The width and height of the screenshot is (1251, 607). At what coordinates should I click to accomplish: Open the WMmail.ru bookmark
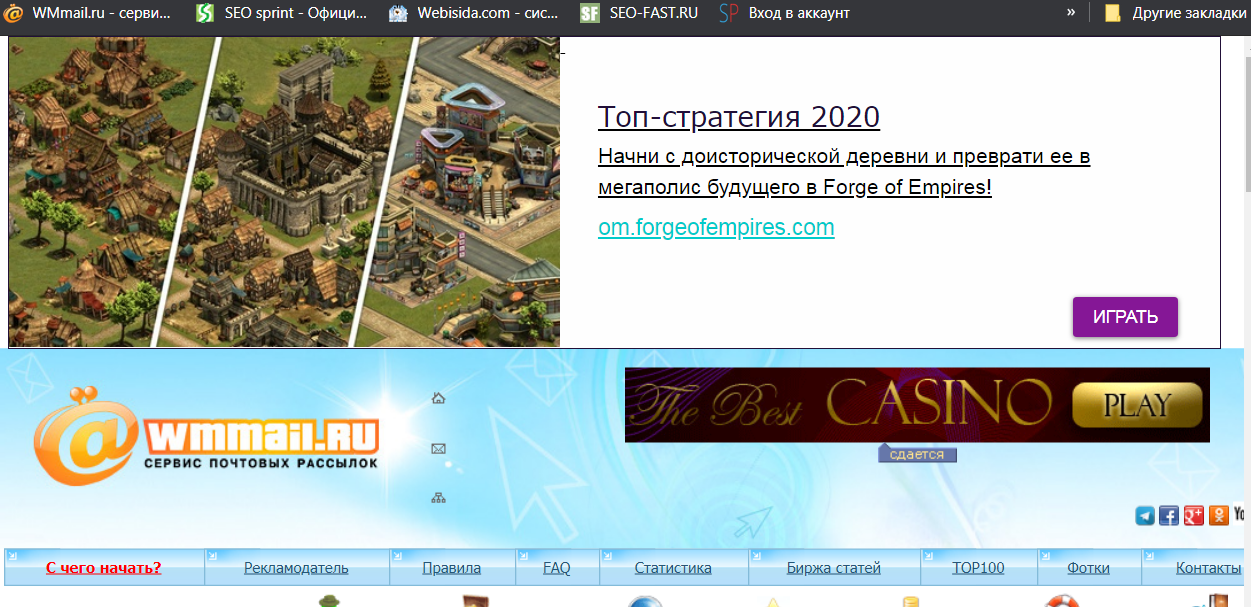[x=87, y=13]
